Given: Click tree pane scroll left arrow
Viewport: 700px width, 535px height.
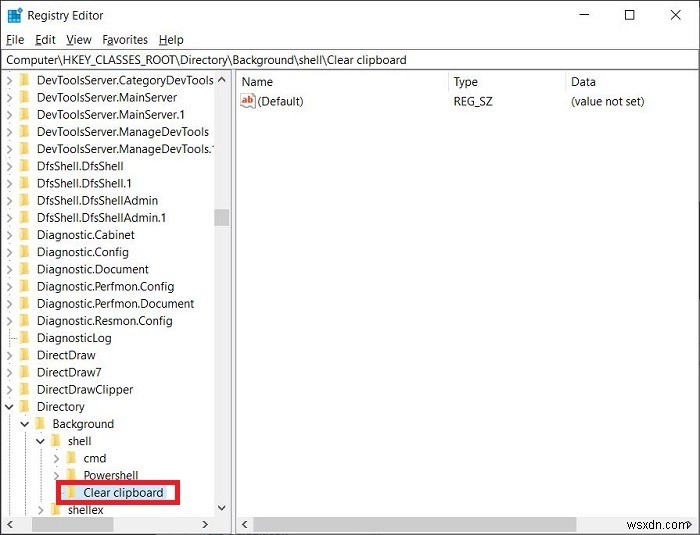Looking at the screenshot, I should (x=10, y=524).
